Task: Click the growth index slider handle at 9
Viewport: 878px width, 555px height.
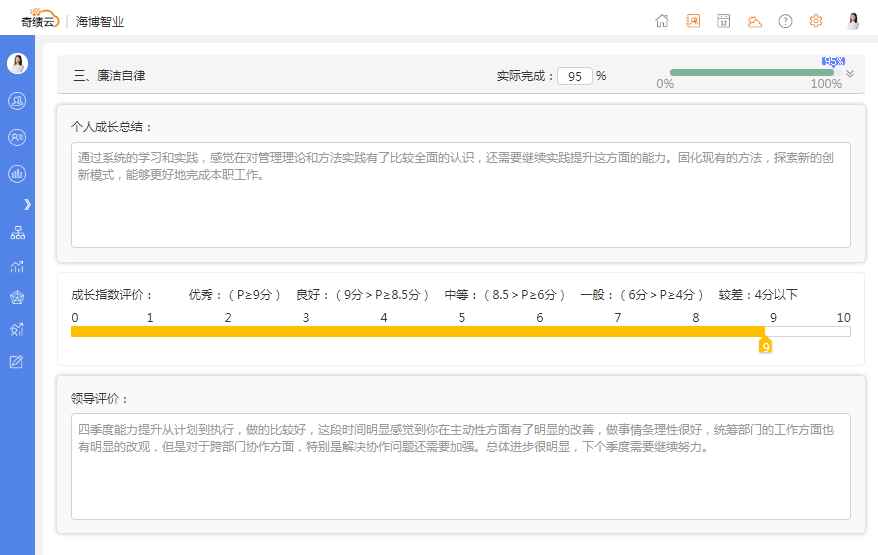Action: pos(765,346)
